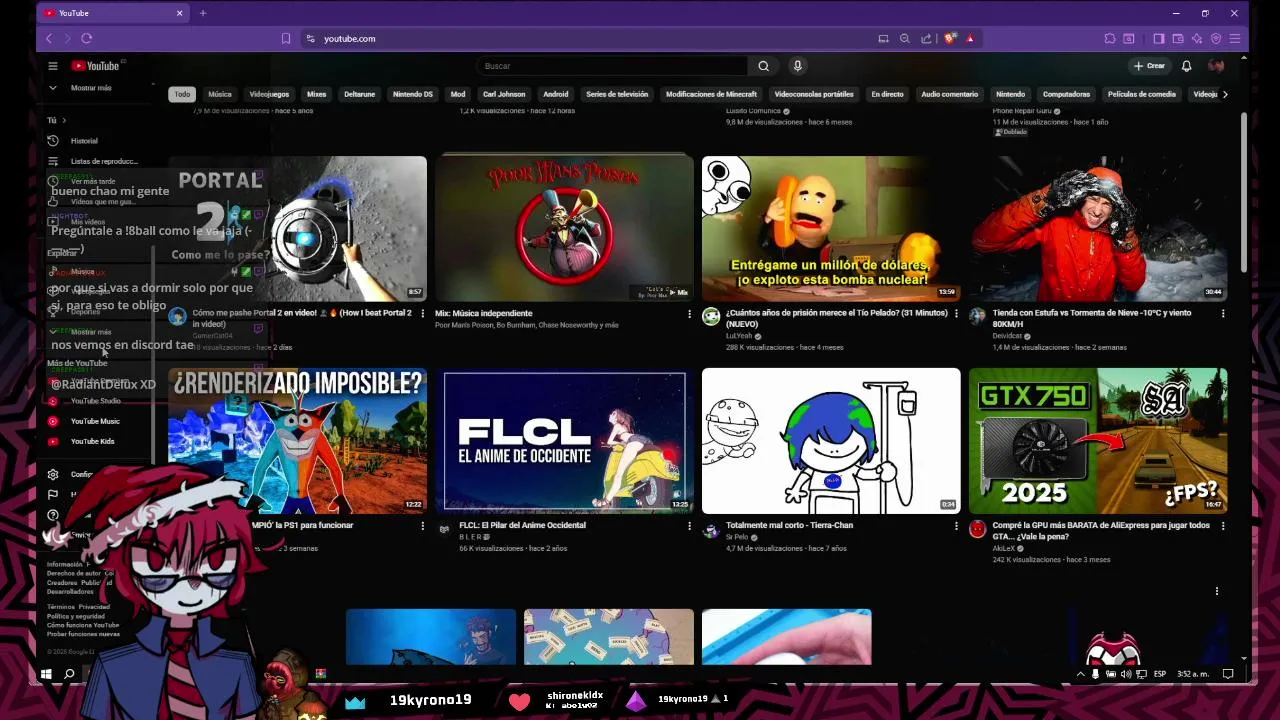Image resolution: width=1280 pixels, height=720 pixels.
Task: Select the Deltarune filter chip
Action: click(360, 94)
